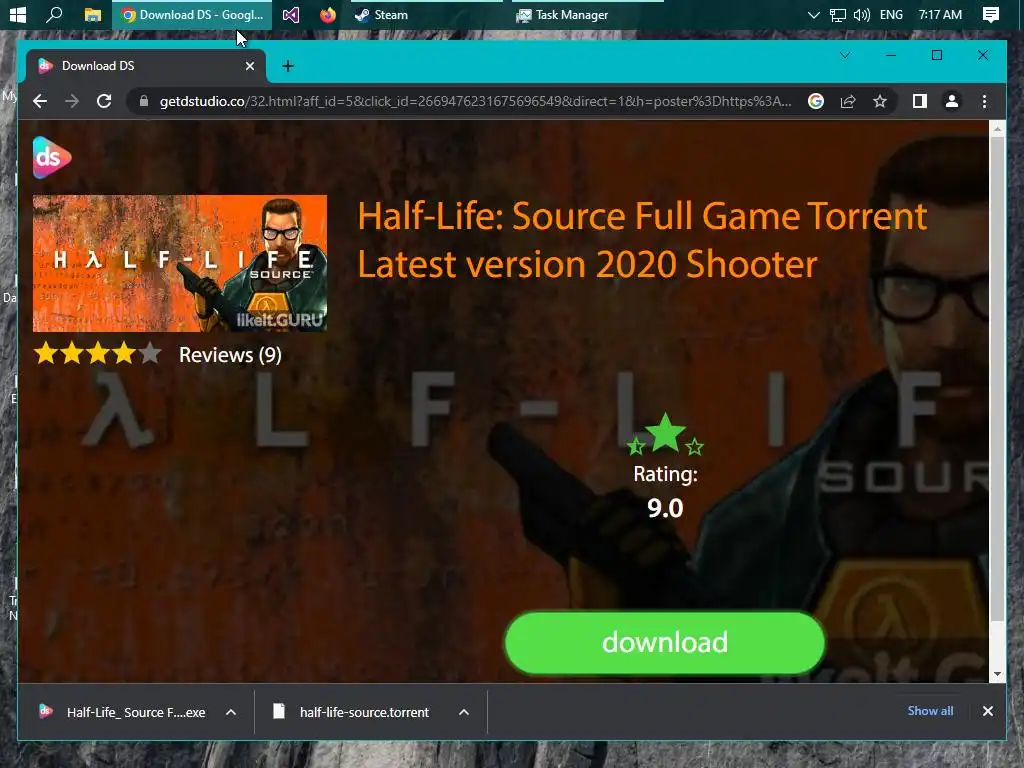
Task: Click the page vertical scrollbar
Action: (997, 380)
